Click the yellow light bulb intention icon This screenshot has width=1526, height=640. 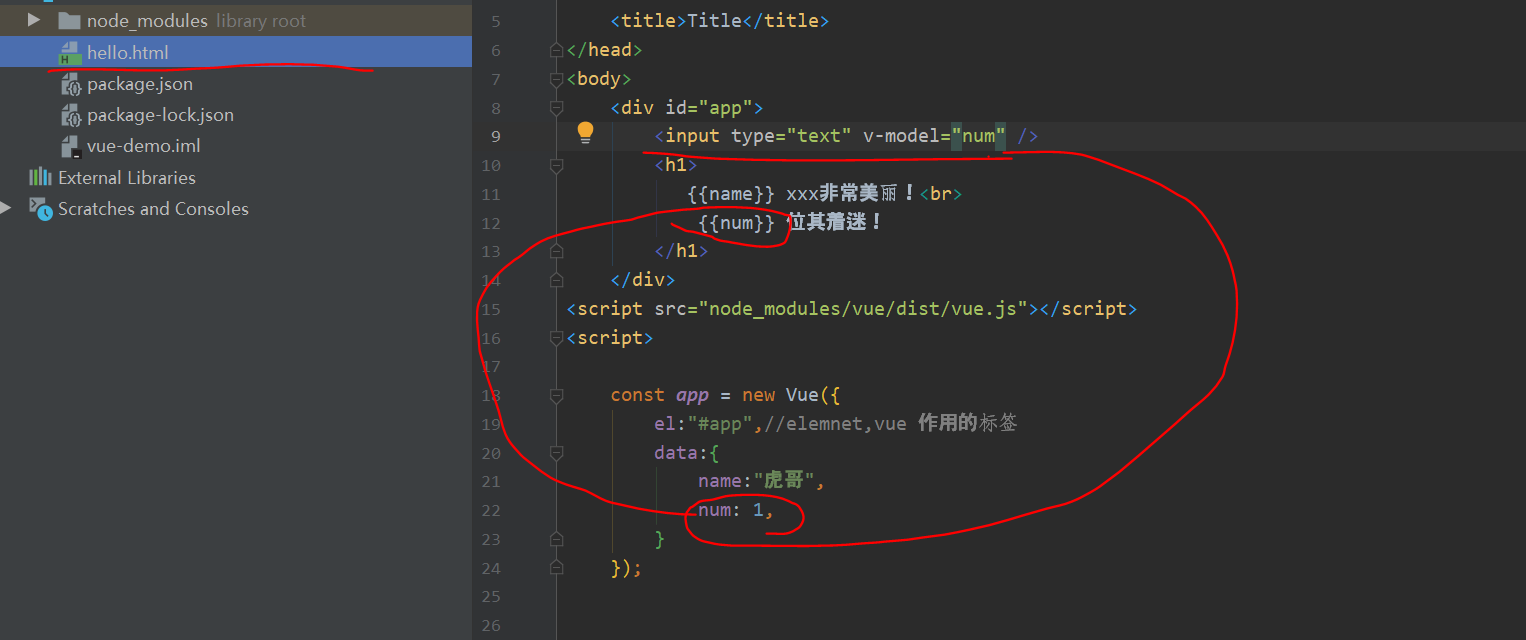(x=585, y=133)
